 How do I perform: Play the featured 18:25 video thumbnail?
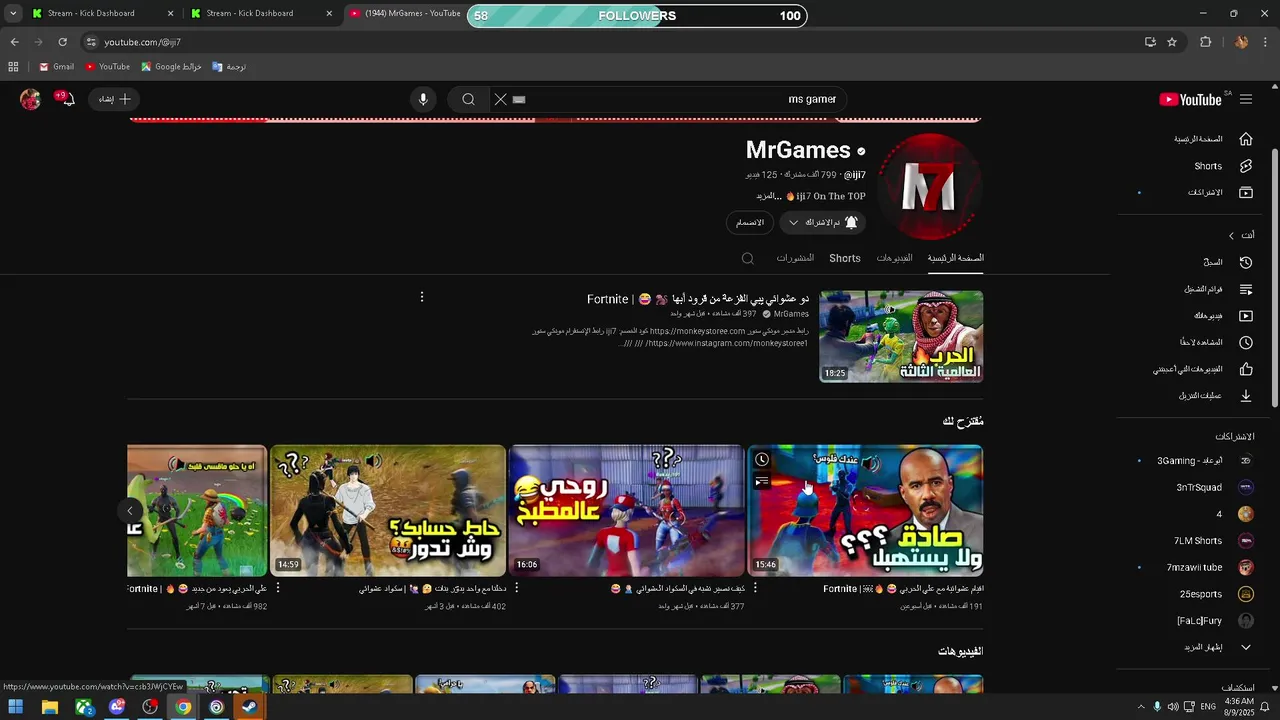[x=901, y=336]
